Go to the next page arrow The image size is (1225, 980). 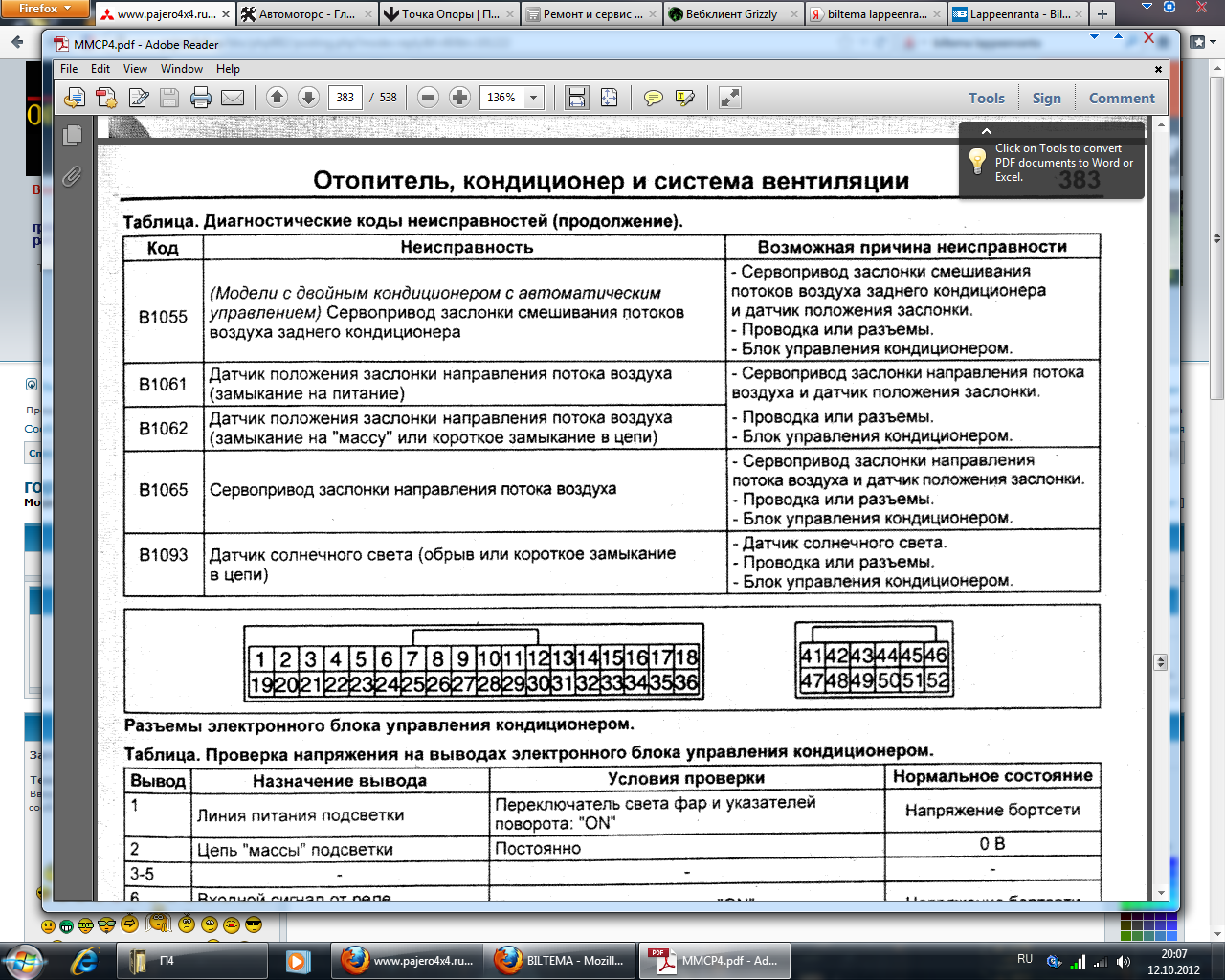click(x=308, y=98)
